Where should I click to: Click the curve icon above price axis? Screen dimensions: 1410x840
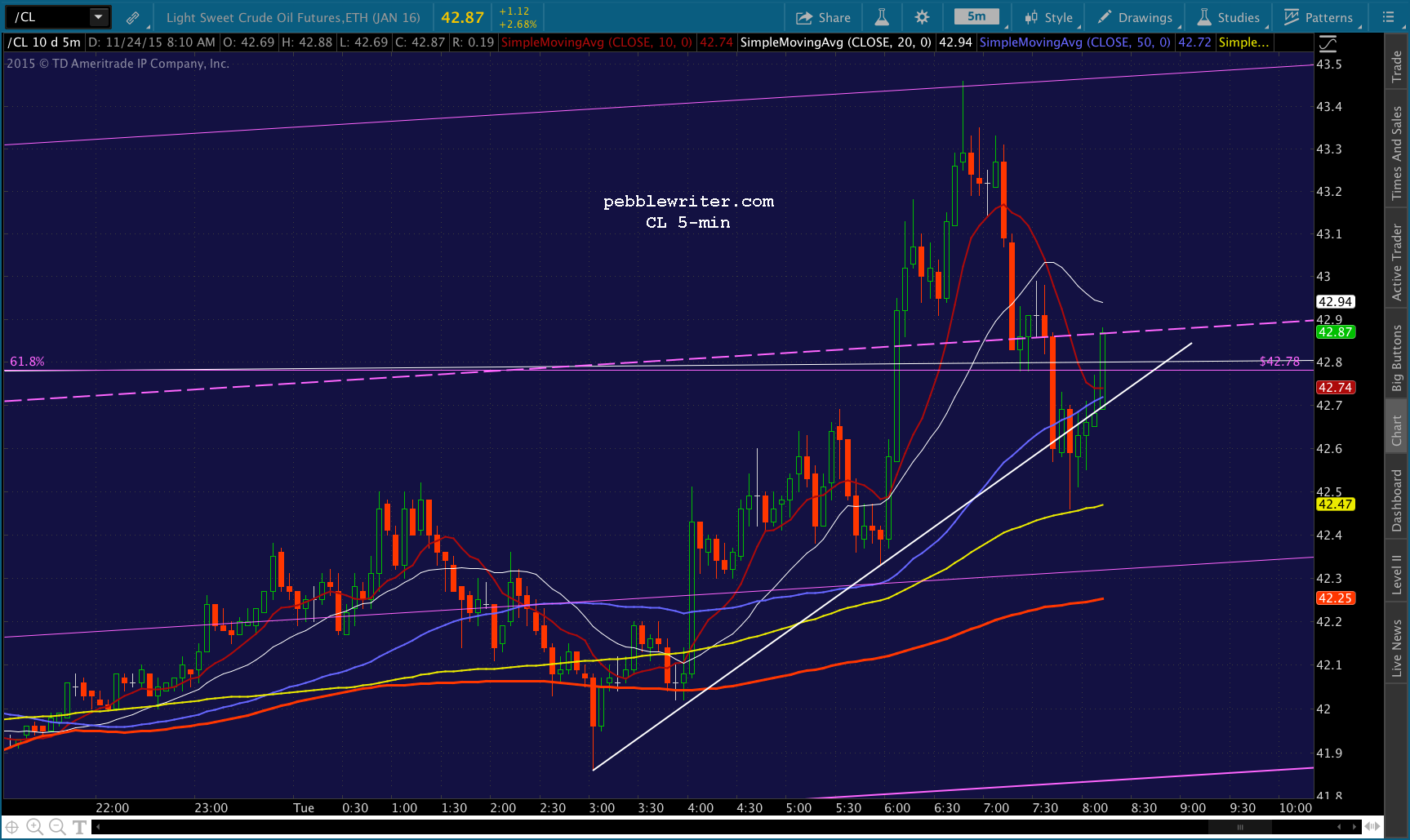[1328, 43]
